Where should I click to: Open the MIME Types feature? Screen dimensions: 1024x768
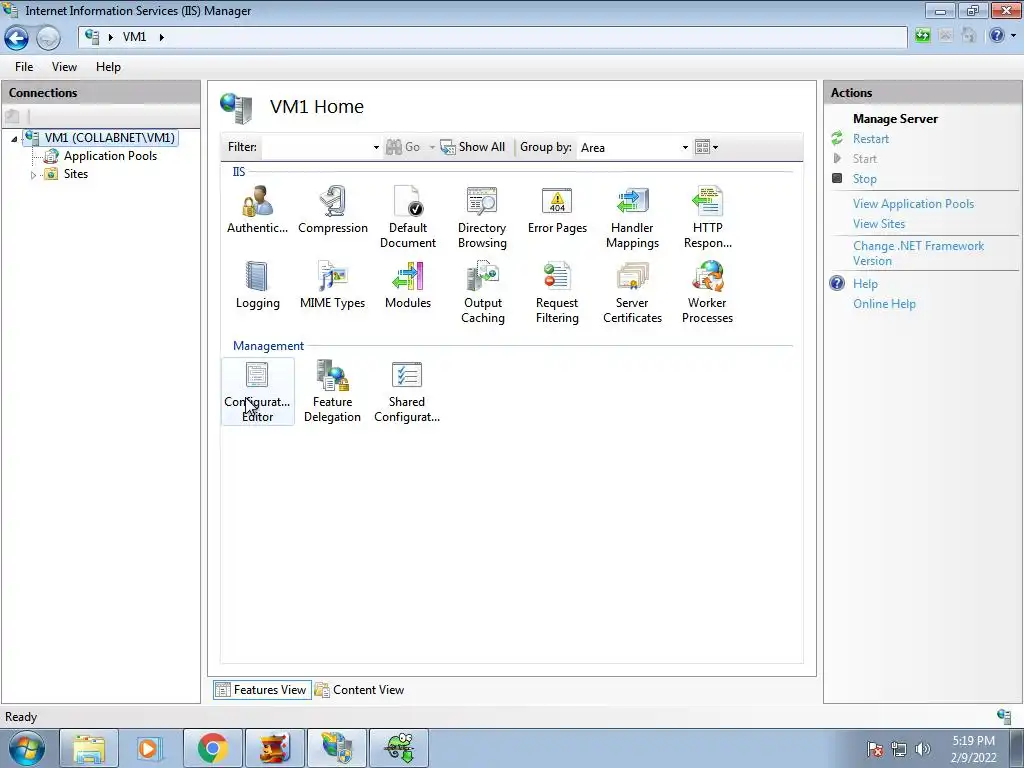tap(332, 285)
